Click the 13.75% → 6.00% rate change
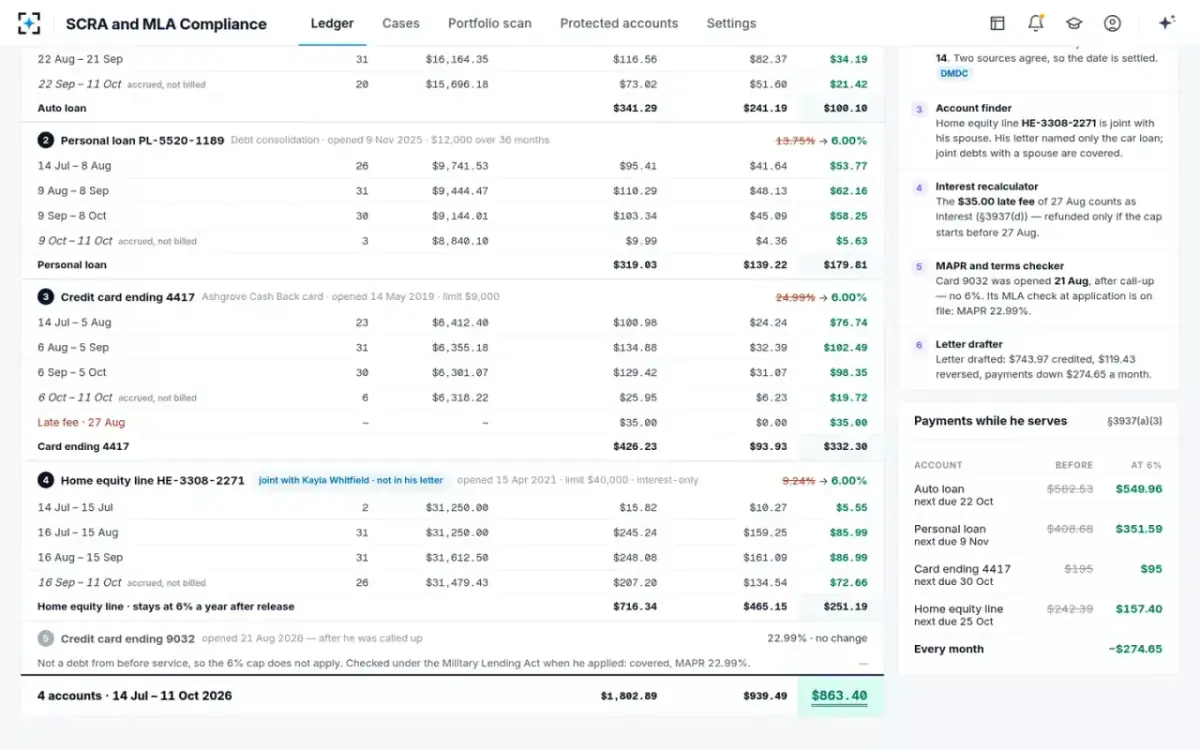Screen dimensions: 1200x750 821,140
